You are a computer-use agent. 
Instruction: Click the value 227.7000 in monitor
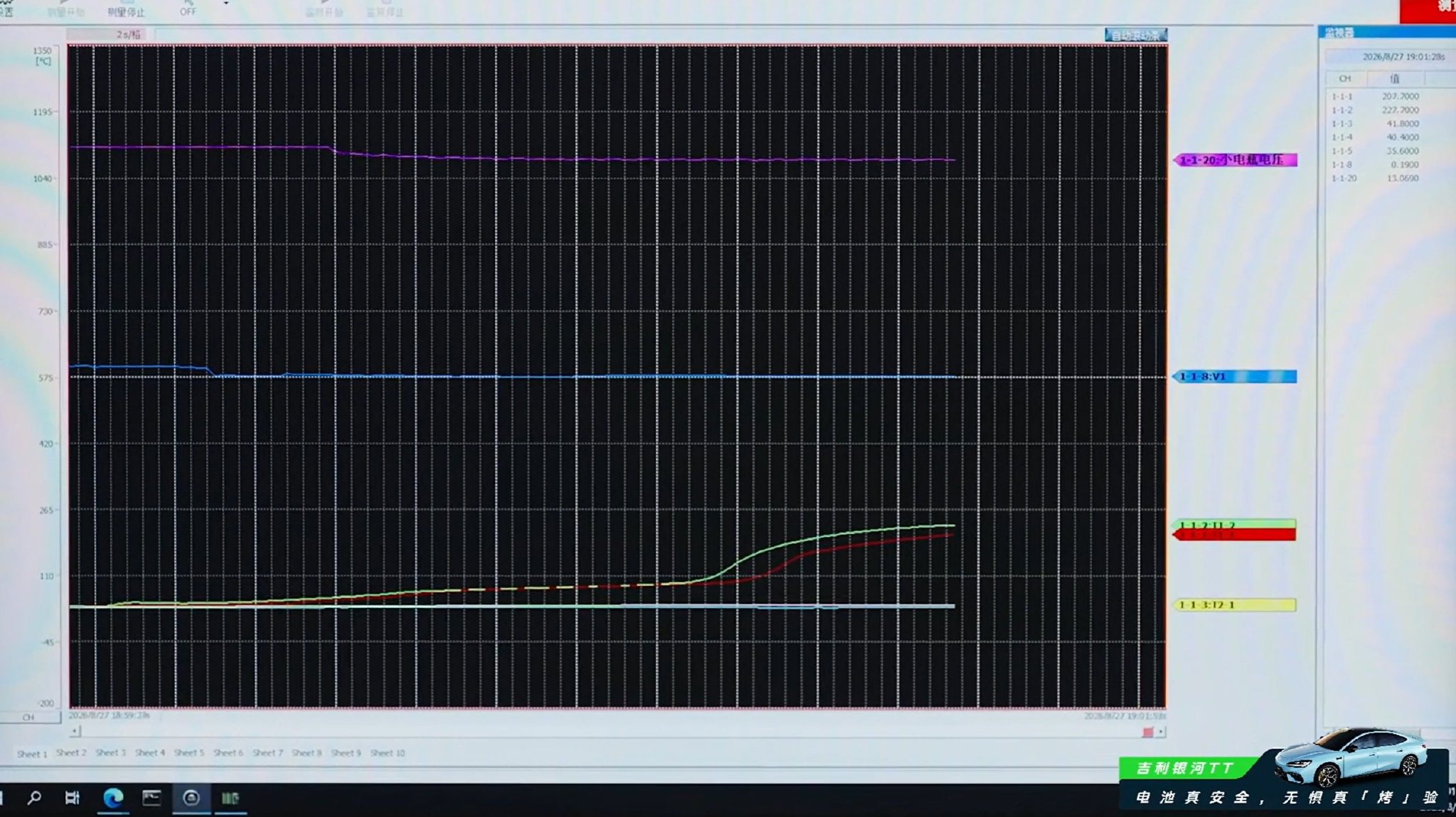point(1401,110)
